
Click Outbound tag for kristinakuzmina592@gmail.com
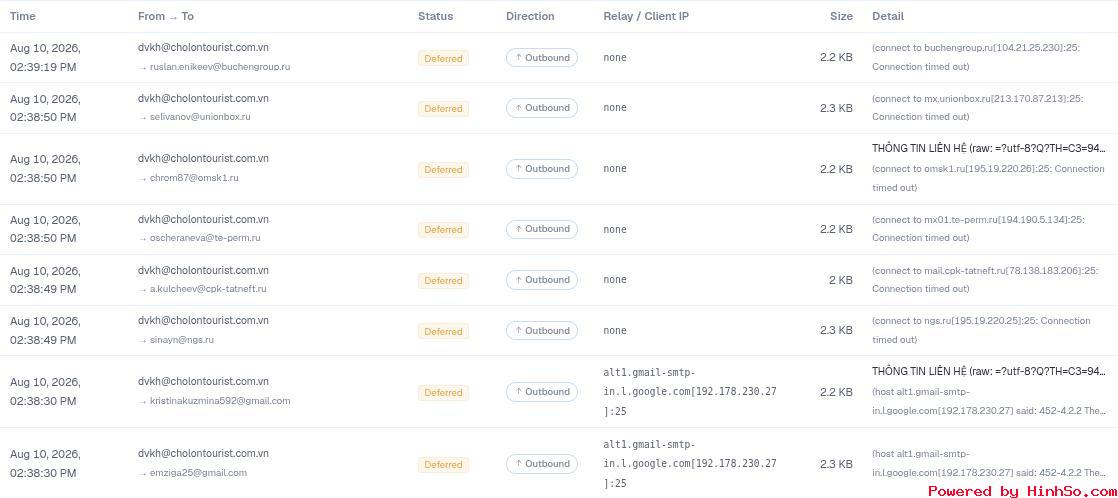point(542,392)
